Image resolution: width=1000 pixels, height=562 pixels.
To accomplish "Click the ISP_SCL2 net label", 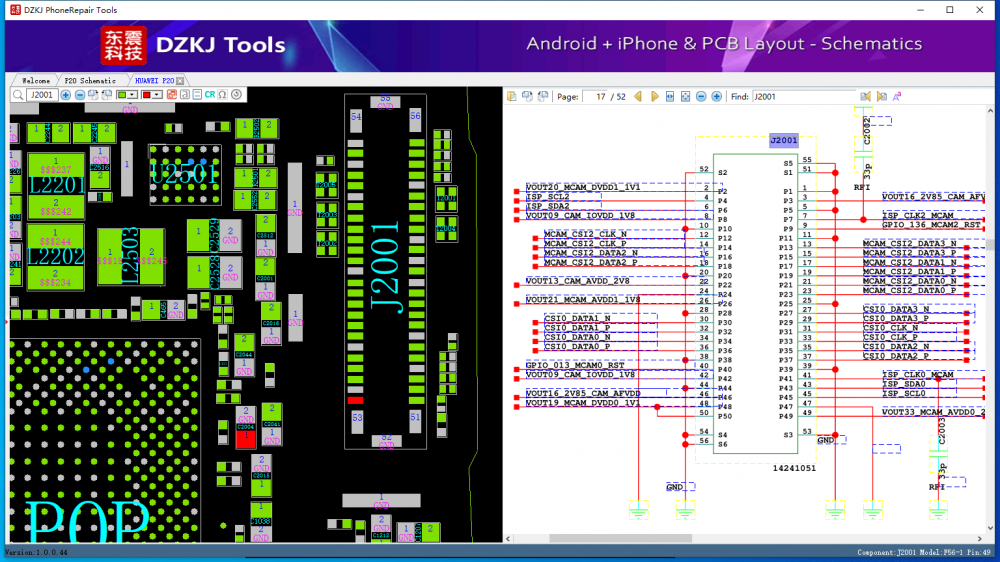I will 548,196.
